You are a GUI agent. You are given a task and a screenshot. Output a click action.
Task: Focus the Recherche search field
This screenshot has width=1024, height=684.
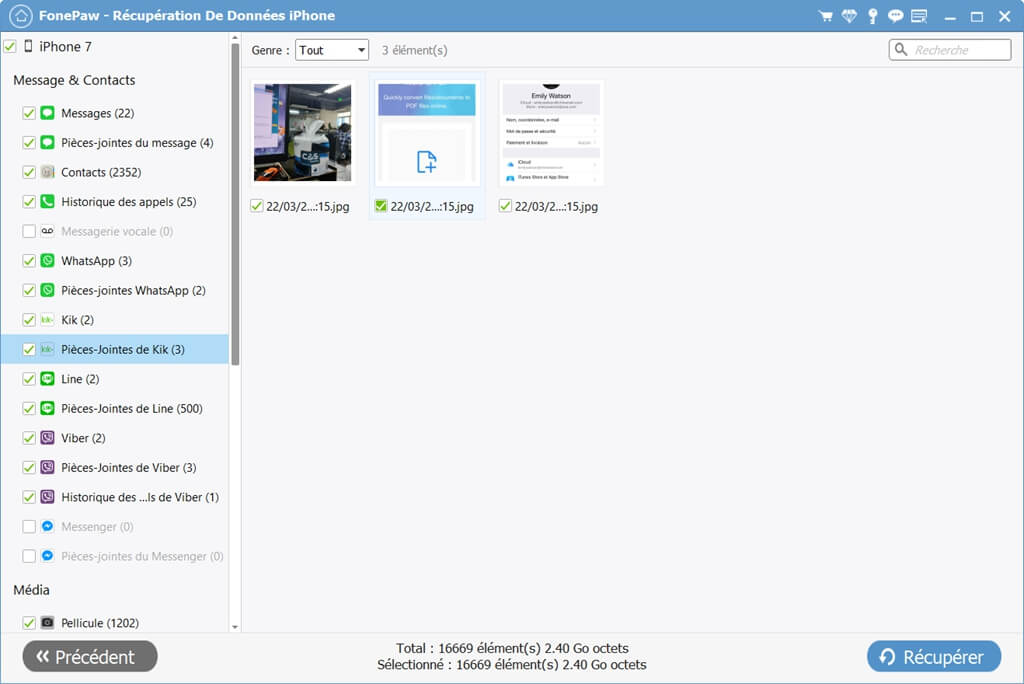click(x=950, y=50)
